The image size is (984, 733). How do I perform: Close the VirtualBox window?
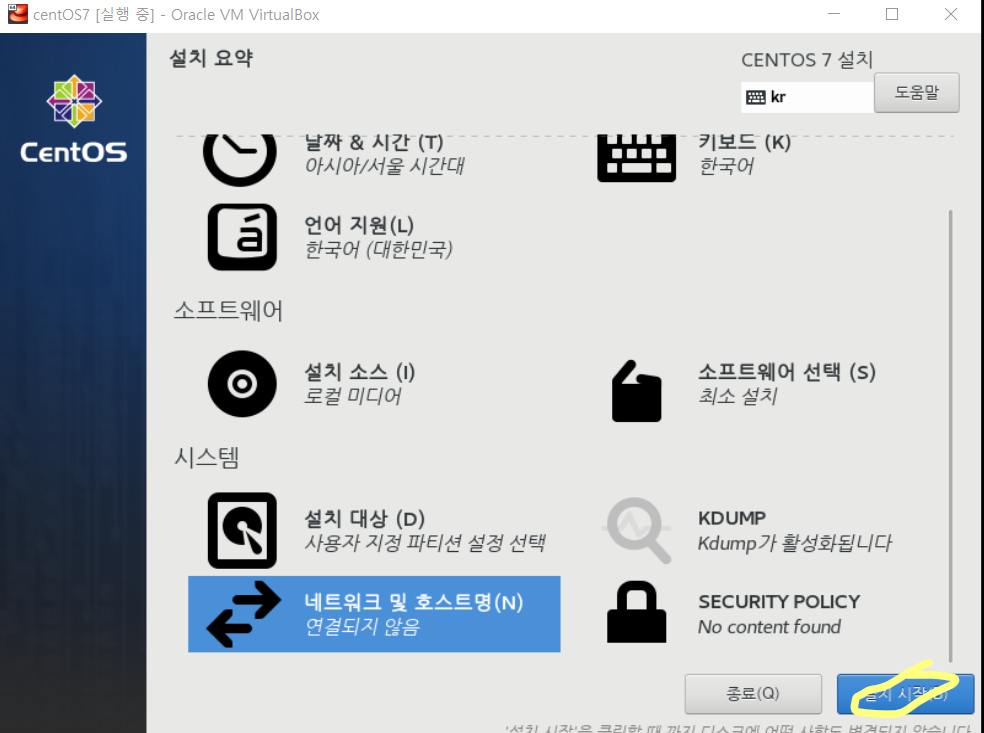(x=951, y=14)
